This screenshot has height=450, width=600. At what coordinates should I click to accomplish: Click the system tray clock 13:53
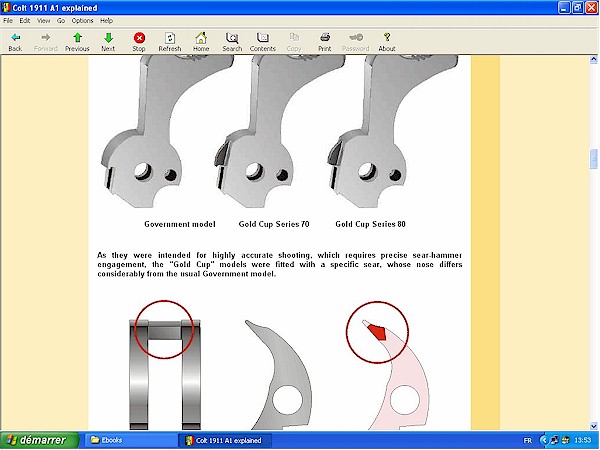(x=582, y=441)
